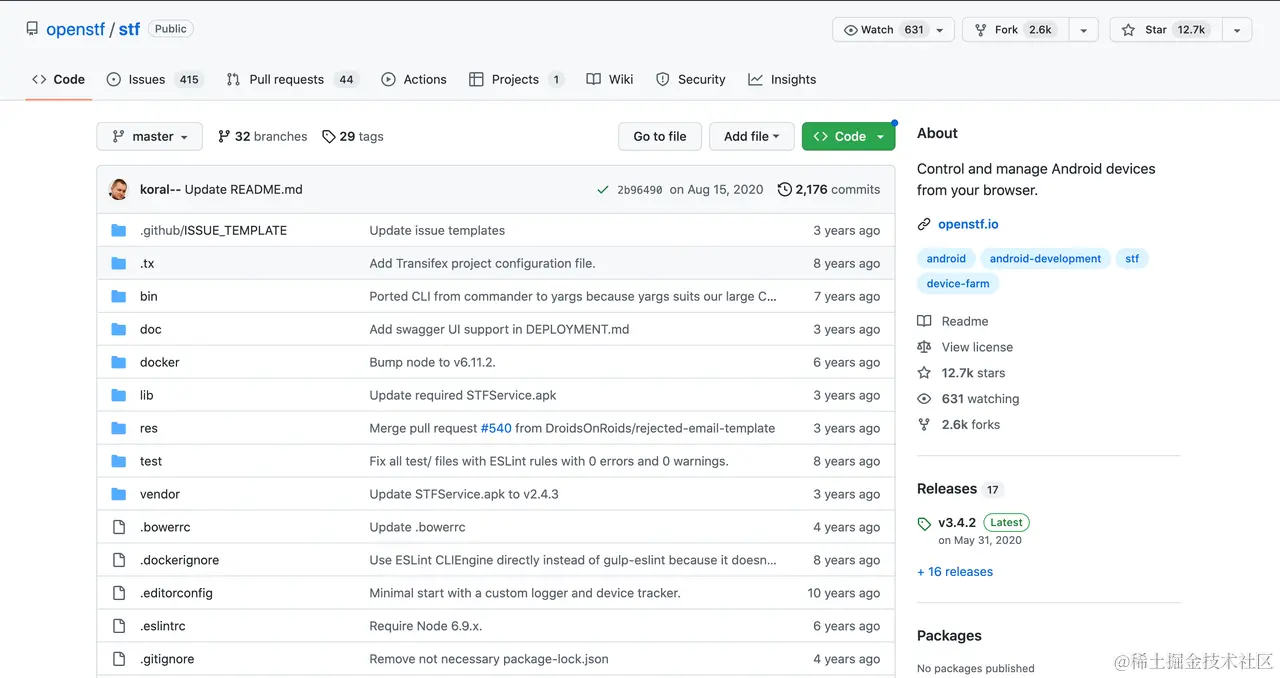The height and width of the screenshot is (678, 1280).
Task: Click the .eslintrc file icon
Action: point(119,626)
